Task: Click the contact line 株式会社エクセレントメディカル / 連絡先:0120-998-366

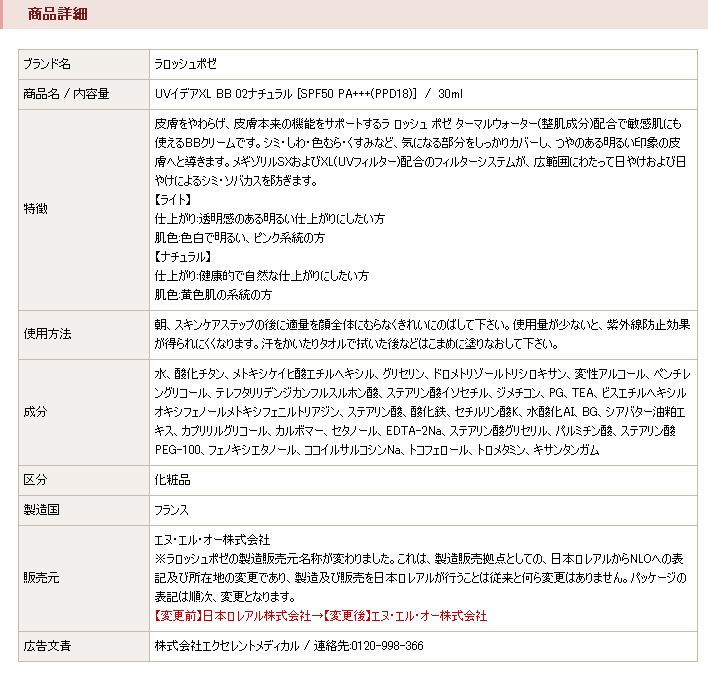Action: pyautogui.click(x=289, y=646)
